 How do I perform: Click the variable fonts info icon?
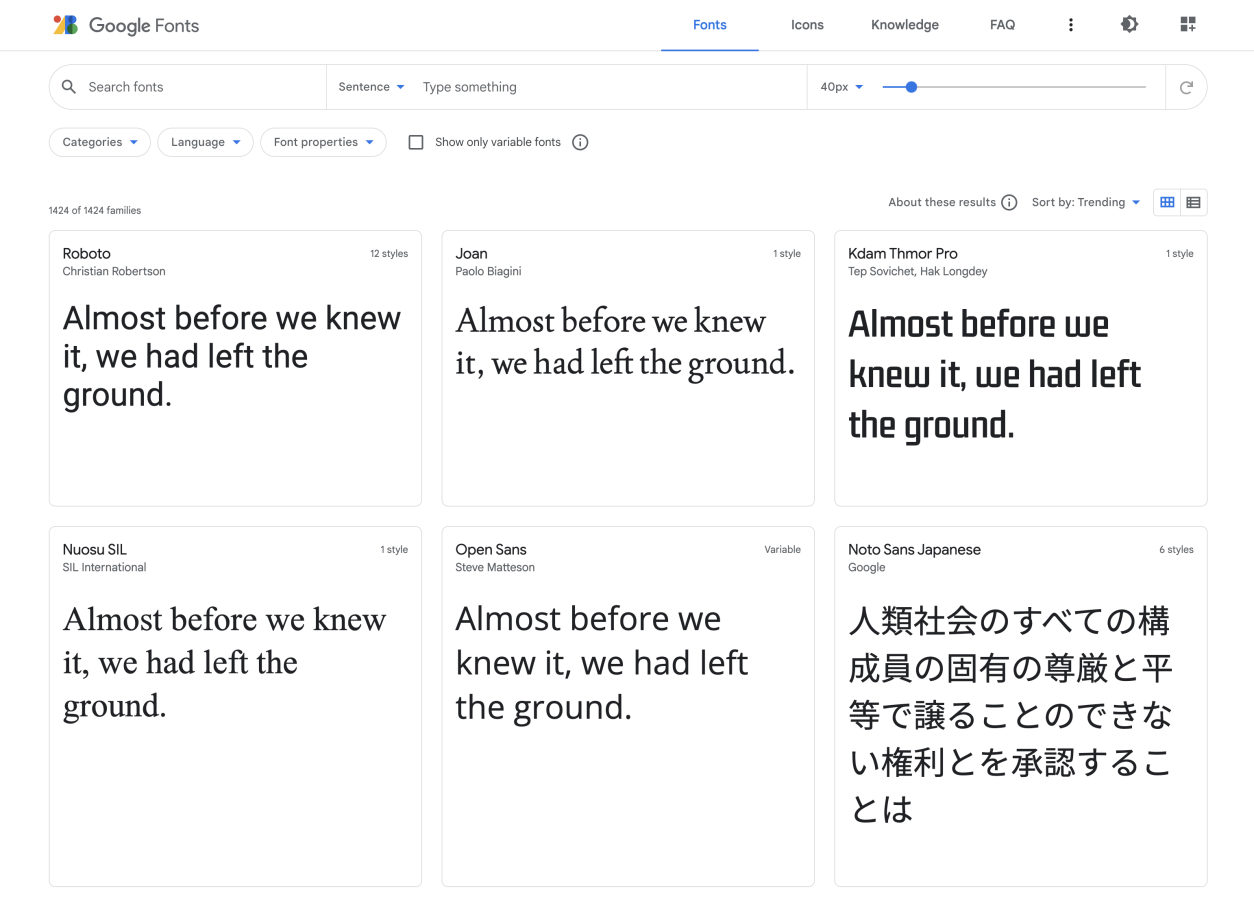coord(580,142)
